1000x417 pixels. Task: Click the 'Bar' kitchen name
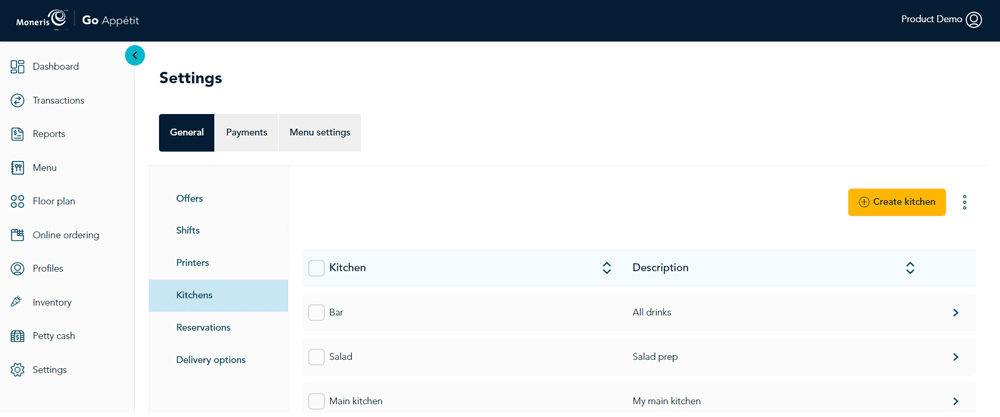tap(336, 313)
